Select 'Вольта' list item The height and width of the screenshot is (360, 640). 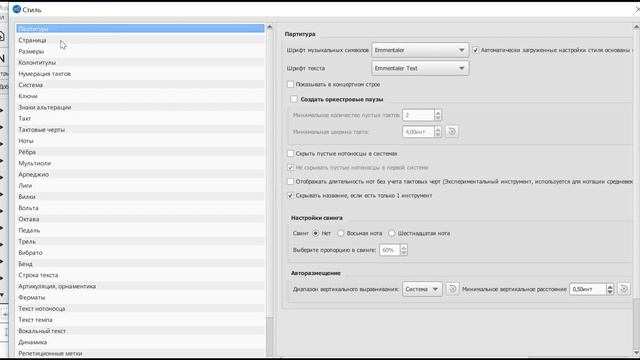(x=140, y=208)
